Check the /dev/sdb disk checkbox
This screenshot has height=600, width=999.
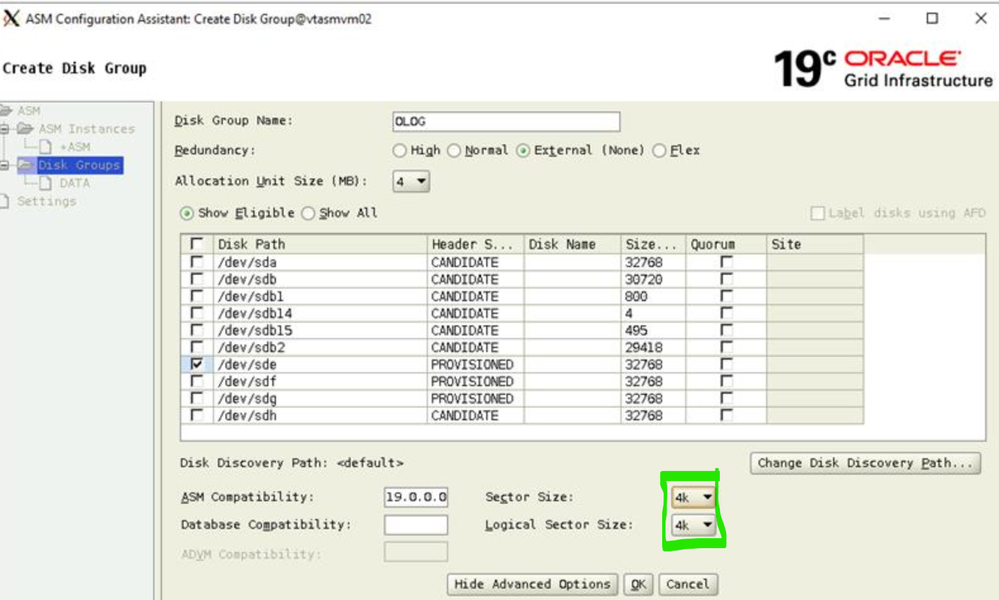197,279
